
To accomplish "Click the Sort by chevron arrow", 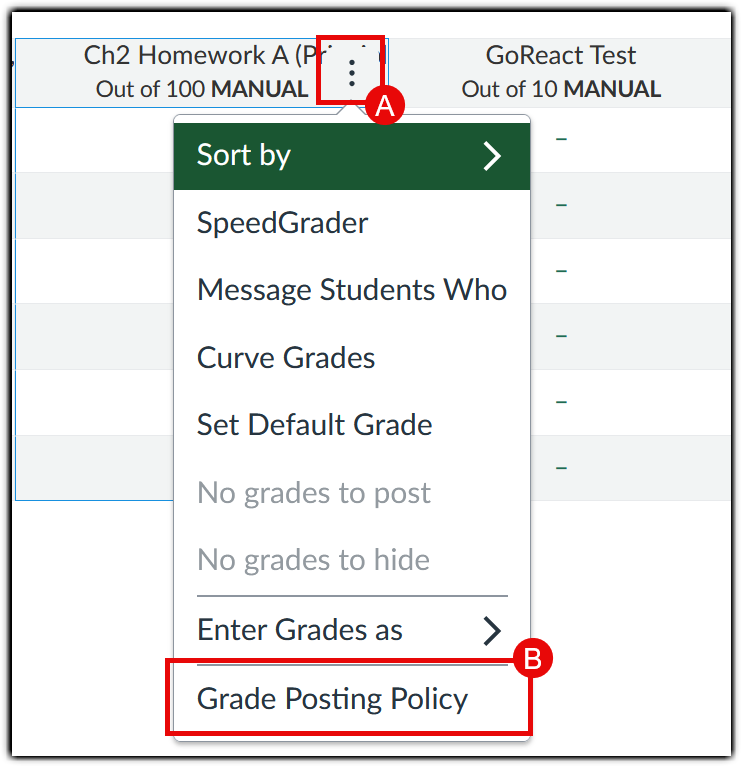I will coord(491,156).
